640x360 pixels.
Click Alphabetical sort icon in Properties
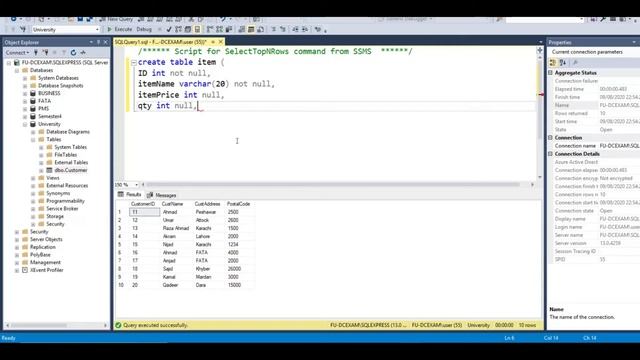click(563, 62)
